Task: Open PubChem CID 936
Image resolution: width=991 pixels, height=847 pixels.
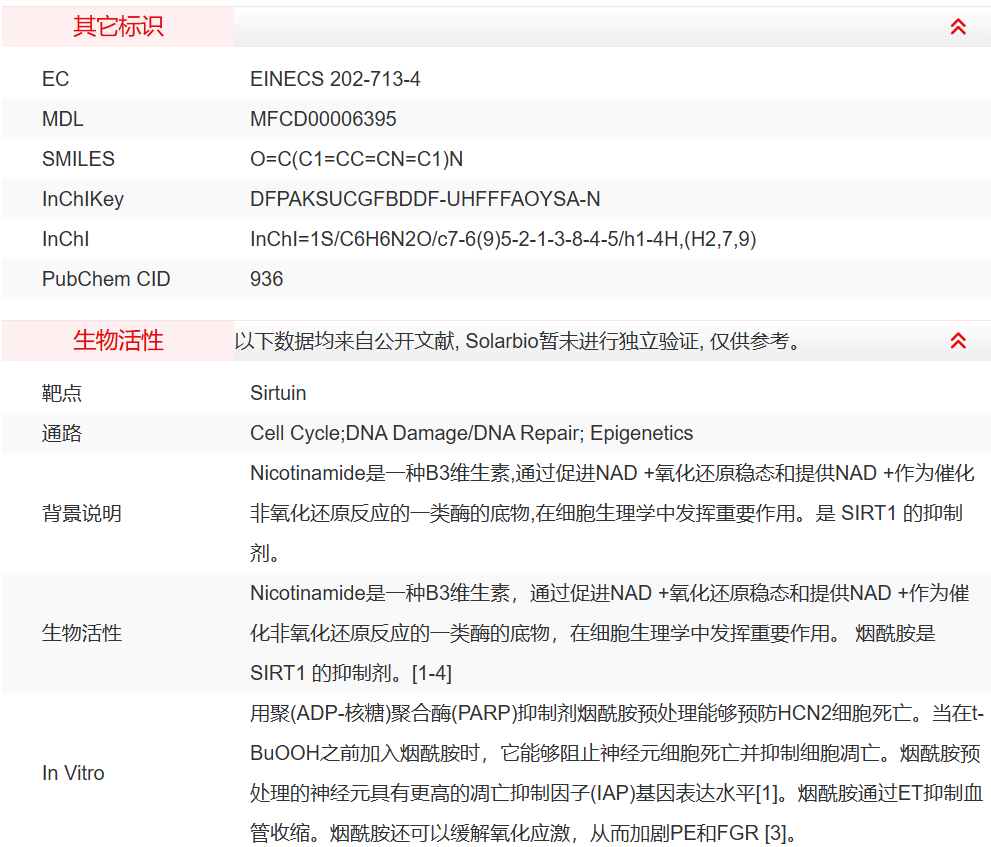Action: (267, 279)
